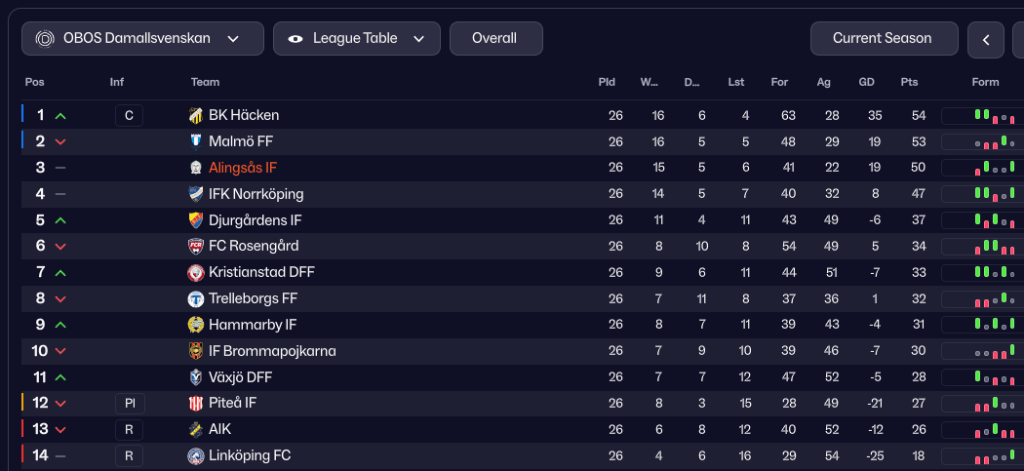Click the Kristianstad DFF badge icon
This screenshot has width=1024, height=471.
pyautogui.click(x=196, y=272)
